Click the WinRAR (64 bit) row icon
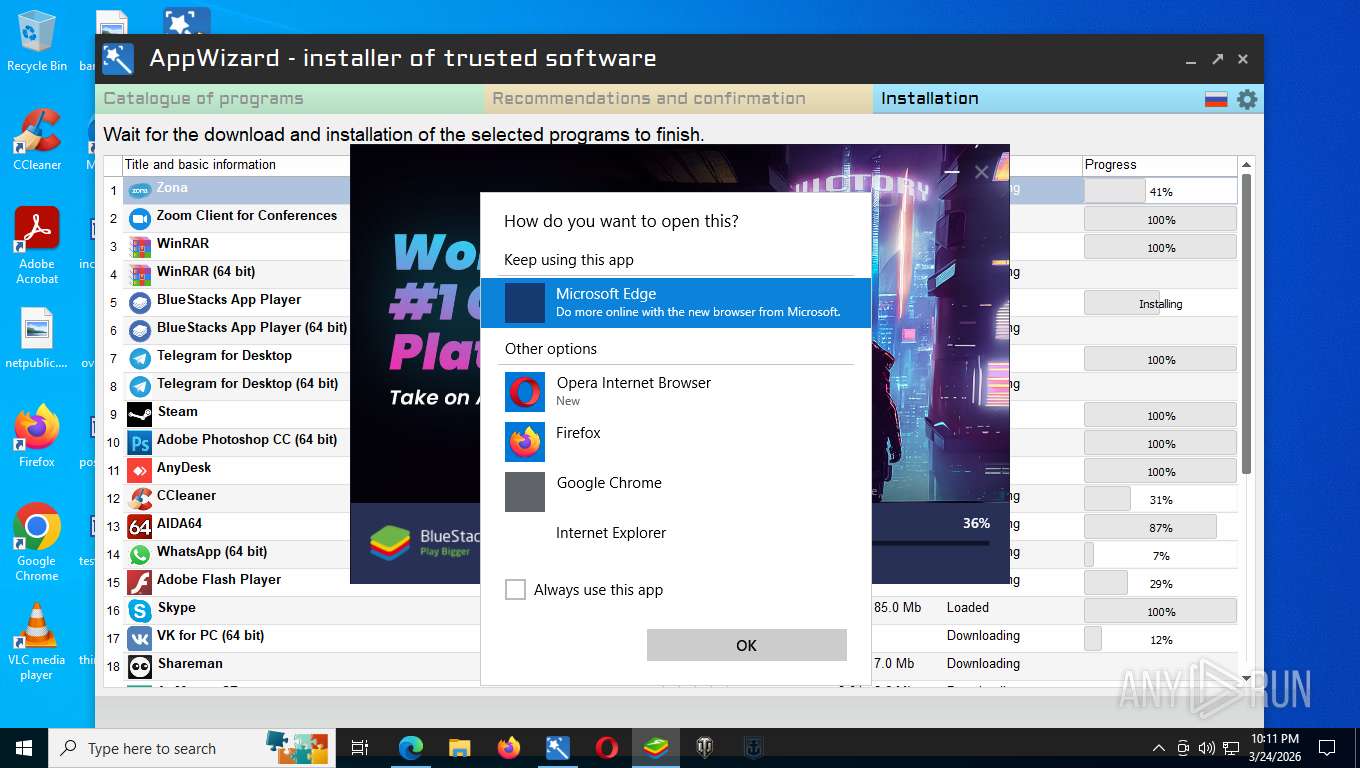The height and width of the screenshot is (768, 1360). pyautogui.click(x=140, y=274)
